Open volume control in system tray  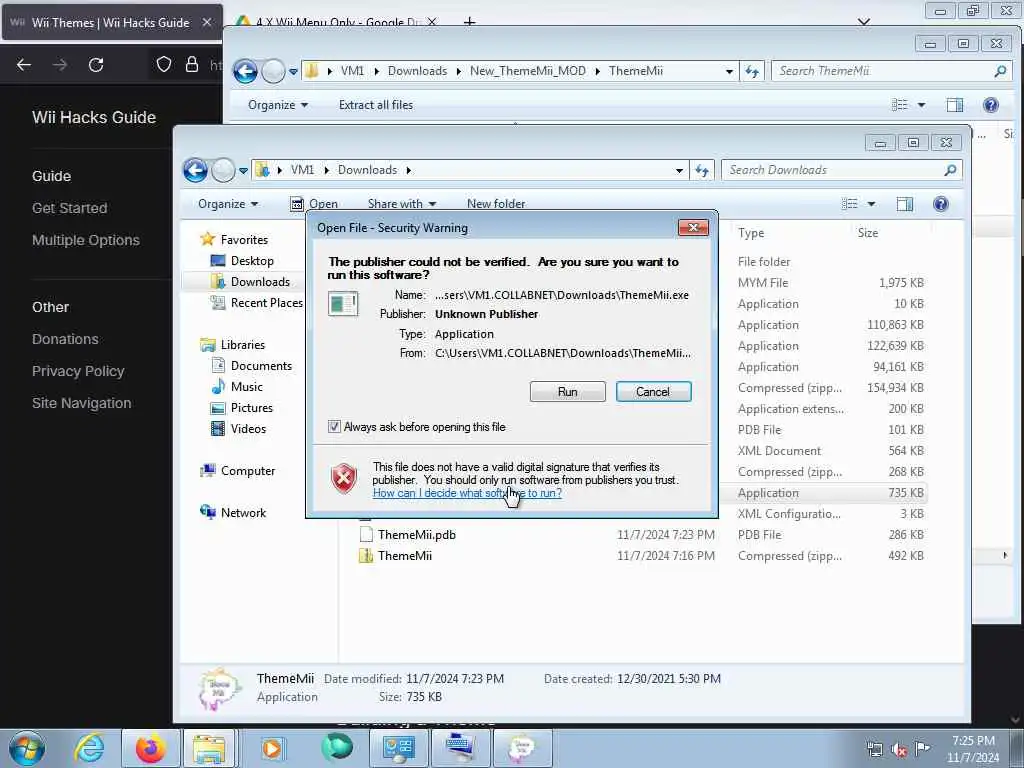coord(899,749)
